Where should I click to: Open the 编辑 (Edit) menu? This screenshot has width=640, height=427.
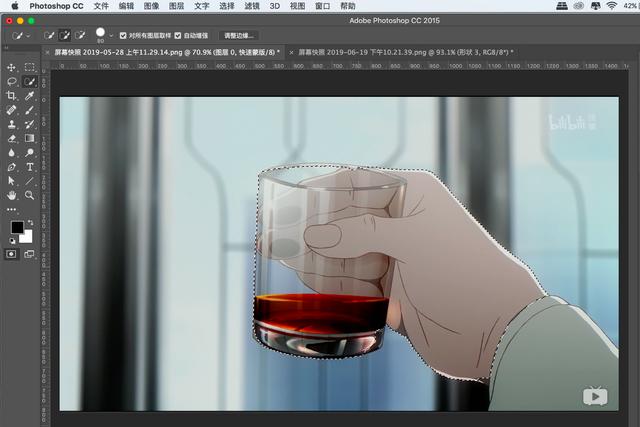126,6
